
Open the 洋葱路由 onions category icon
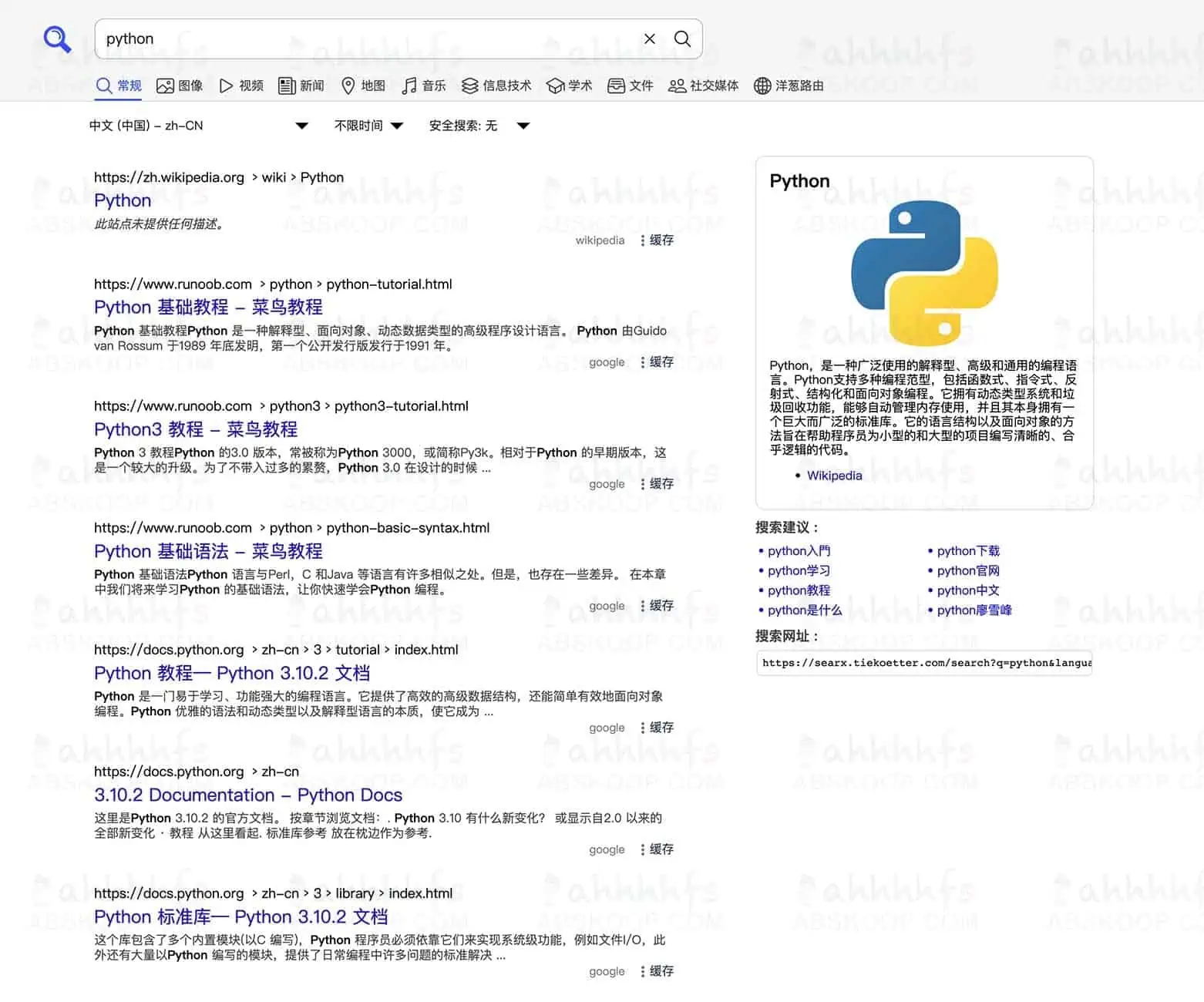coord(762,86)
